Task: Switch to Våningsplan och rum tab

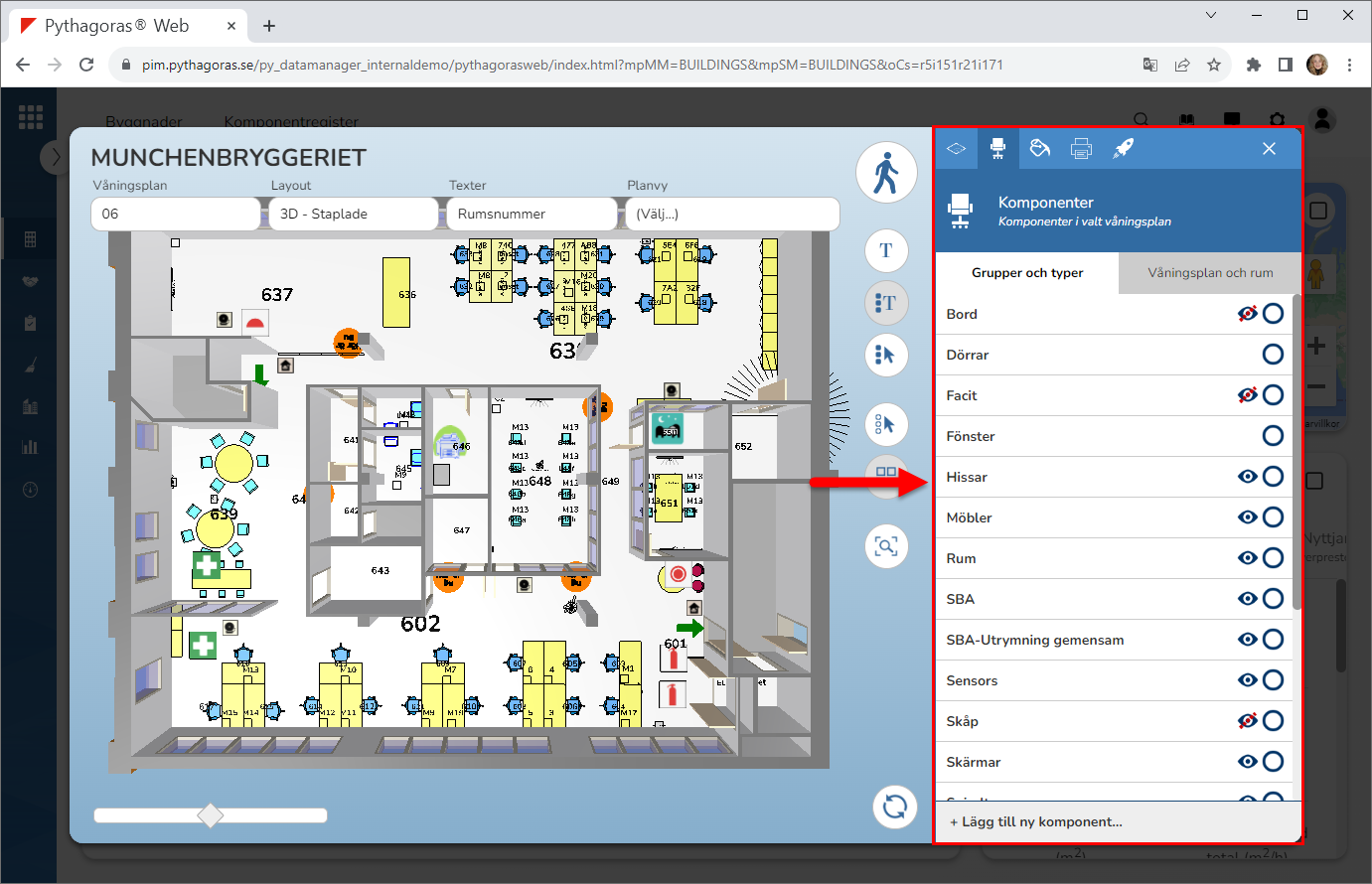Action: 1209,273
